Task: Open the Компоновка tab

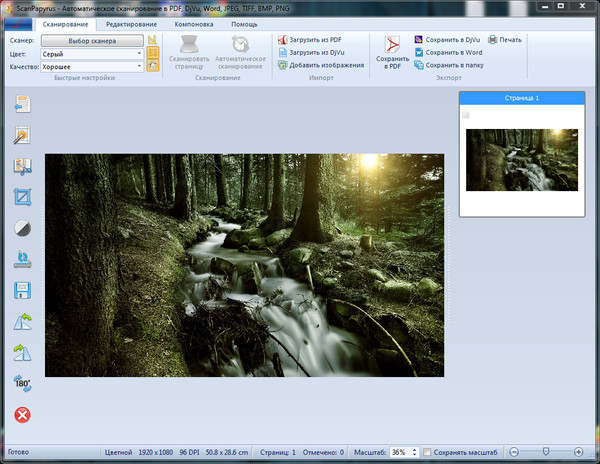Action: tap(192, 22)
